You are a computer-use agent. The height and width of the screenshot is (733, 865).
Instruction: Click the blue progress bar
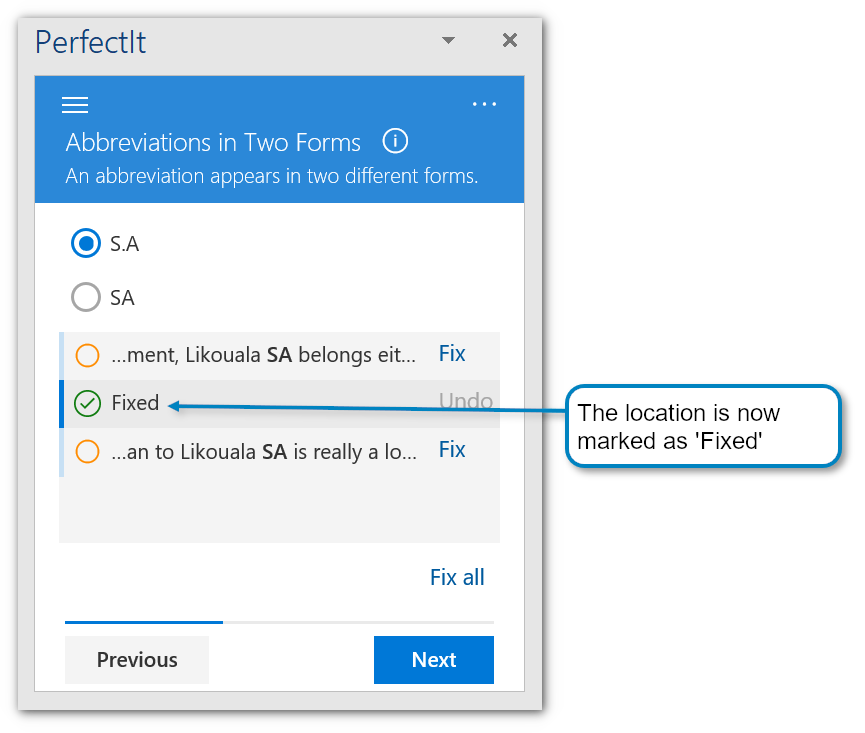144,622
